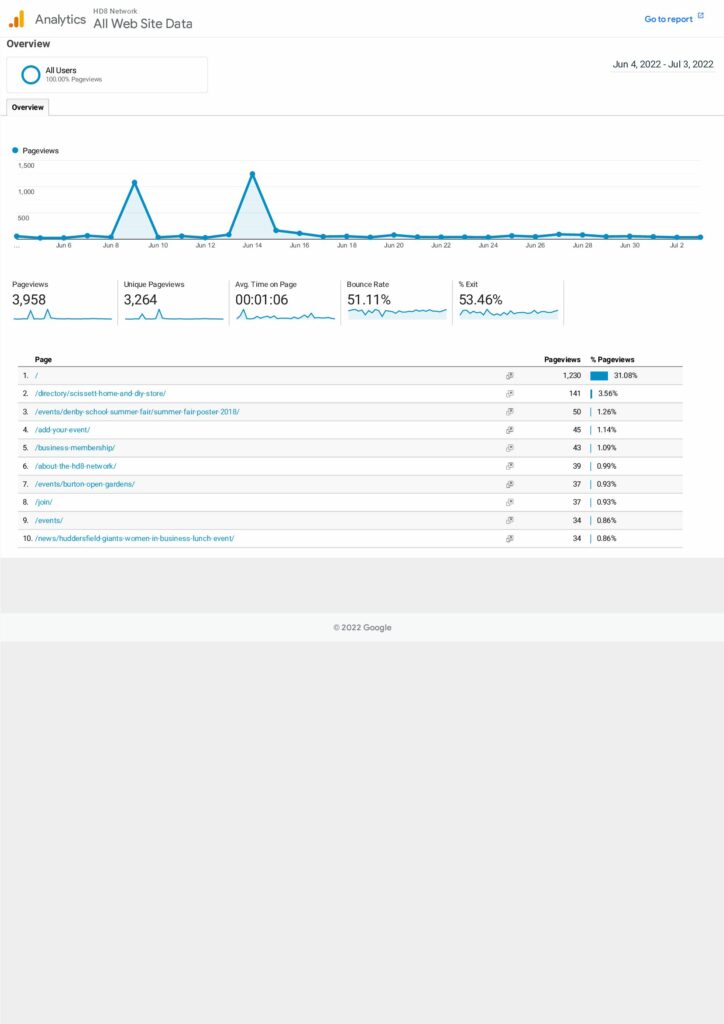Open external link icon for /join/ row
This screenshot has width=724, height=1024.
[509, 502]
